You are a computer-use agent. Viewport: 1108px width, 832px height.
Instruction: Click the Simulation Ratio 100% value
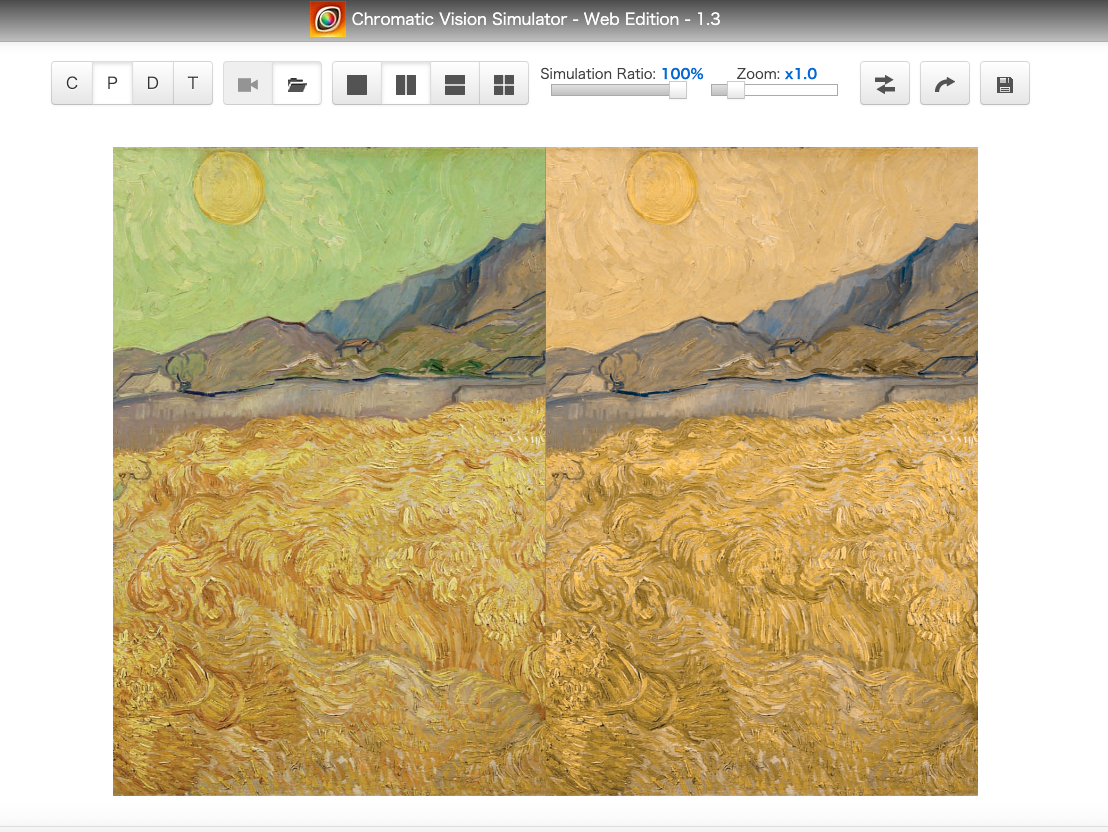point(682,74)
